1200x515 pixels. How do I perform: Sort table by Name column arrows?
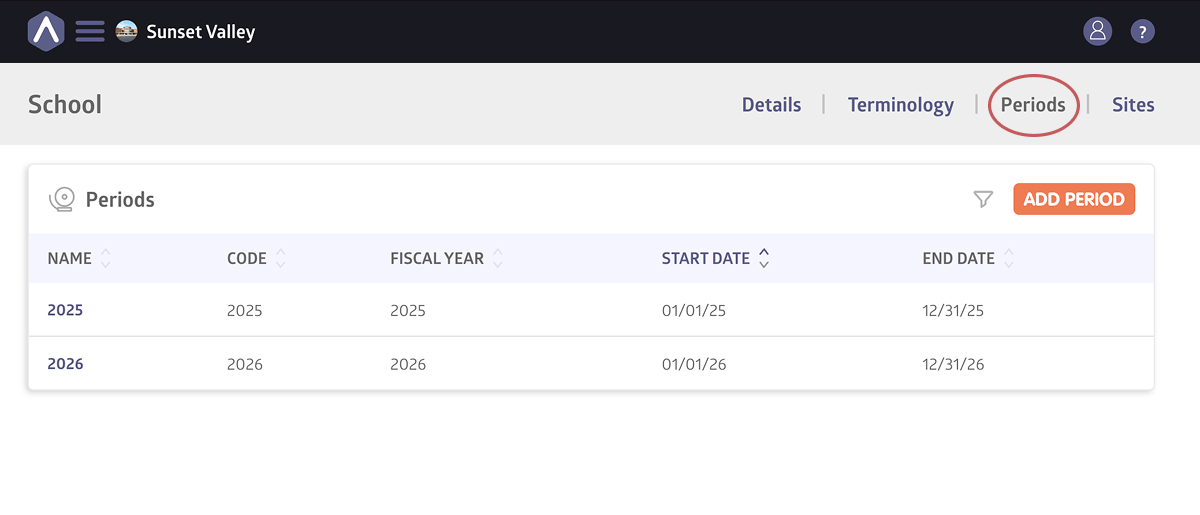pyautogui.click(x=106, y=258)
